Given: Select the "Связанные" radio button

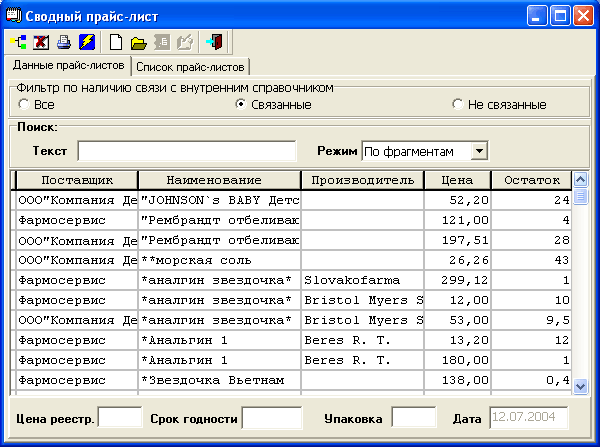Looking at the screenshot, I should (240, 105).
